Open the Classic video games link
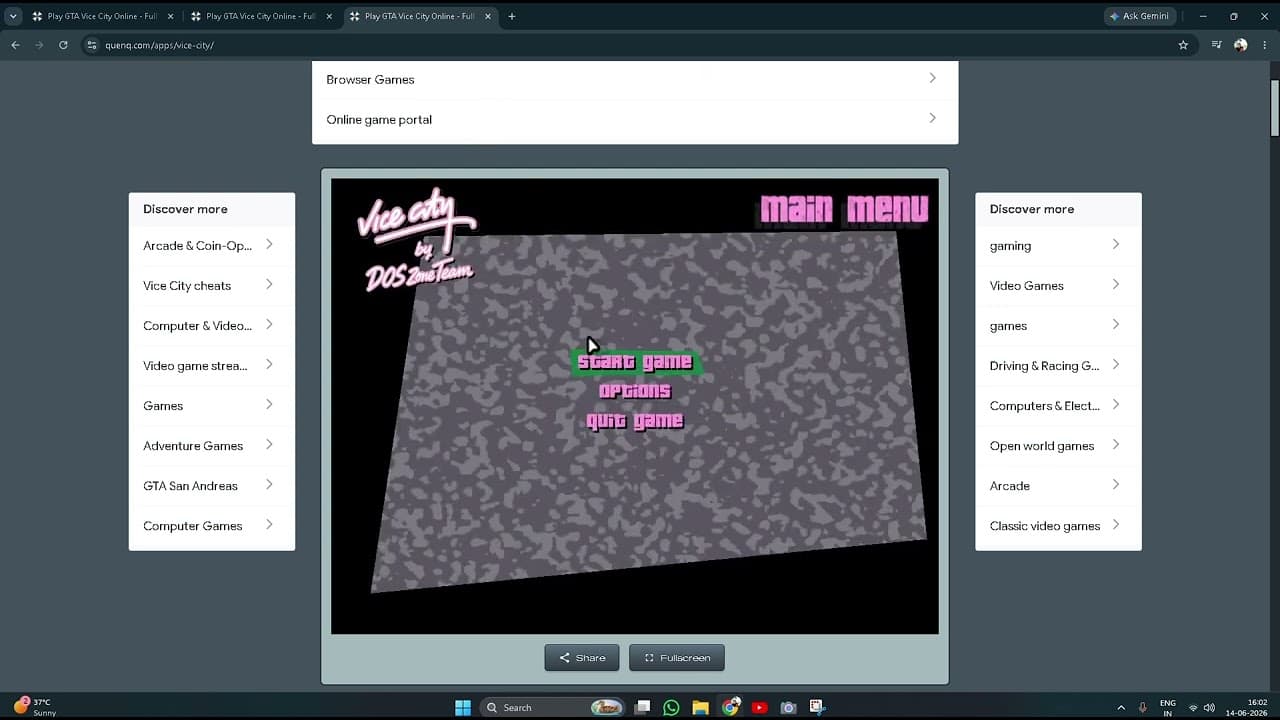The width and height of the screenshot is (1280, 720). 1058,526
